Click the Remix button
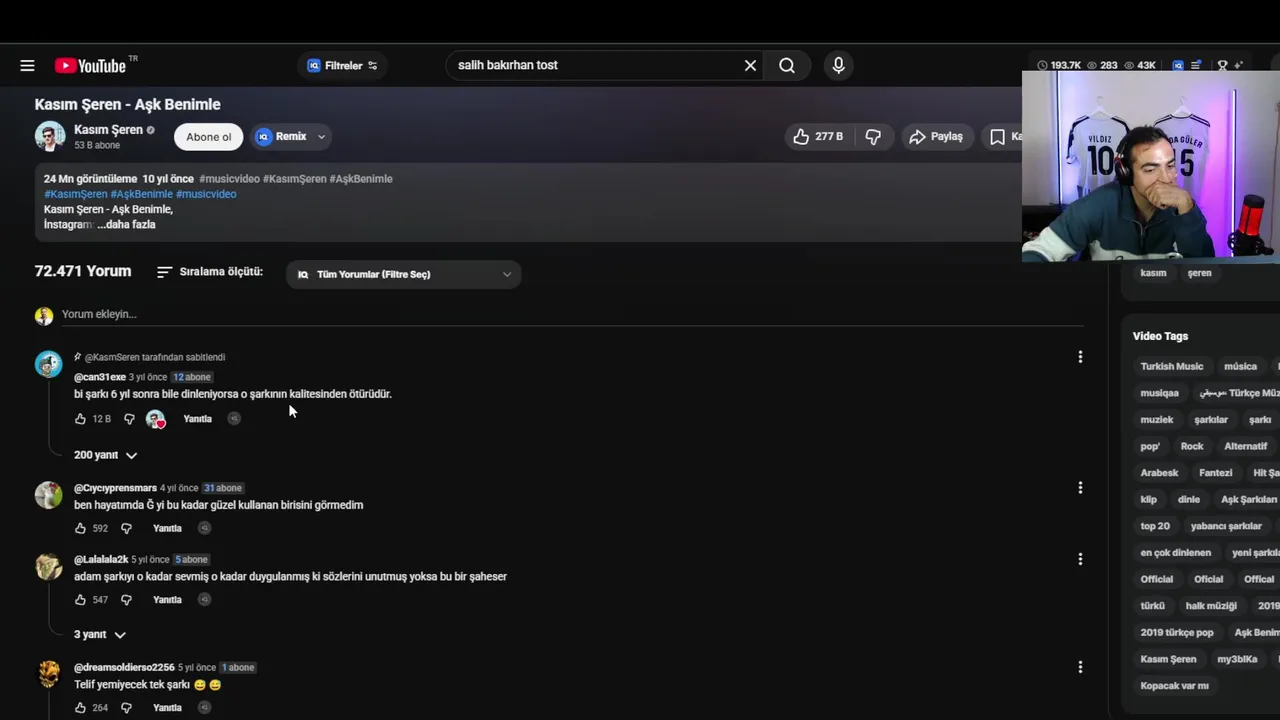The width and height of the screenshot is (1280, 720). point(281,137)
